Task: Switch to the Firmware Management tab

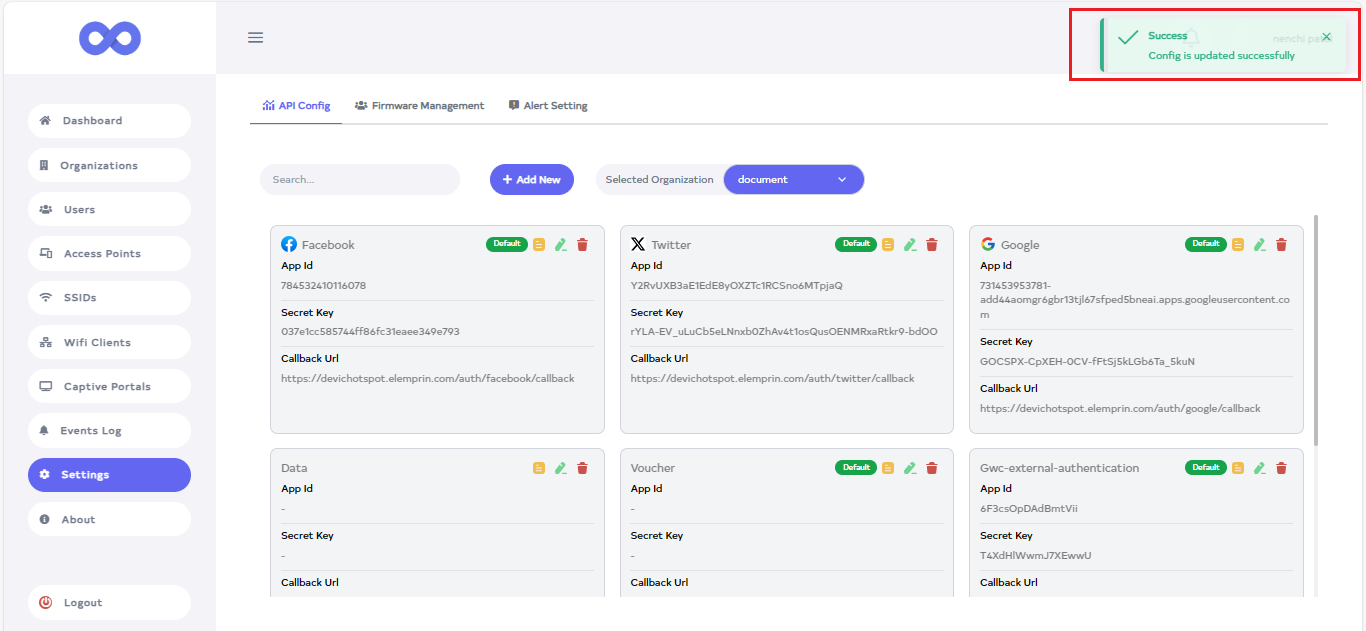Action: coord(419,106)
